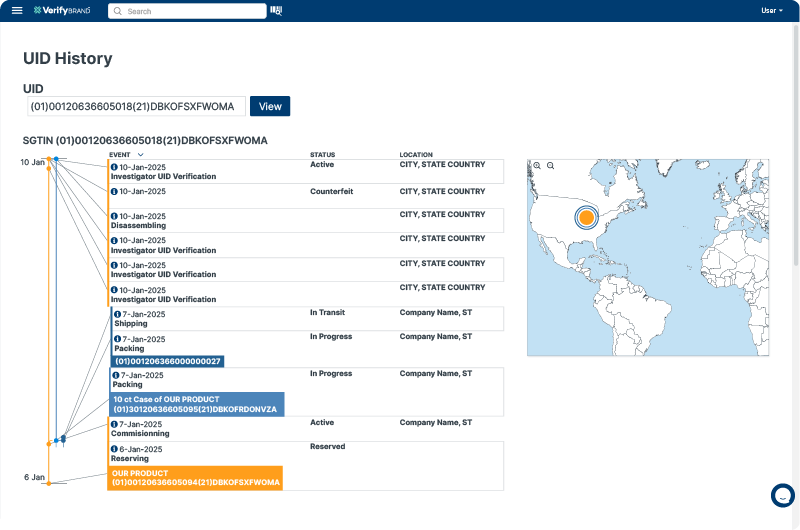Open the hamburger navigation menu
The image size is (800, 530).
pos(17,10)
